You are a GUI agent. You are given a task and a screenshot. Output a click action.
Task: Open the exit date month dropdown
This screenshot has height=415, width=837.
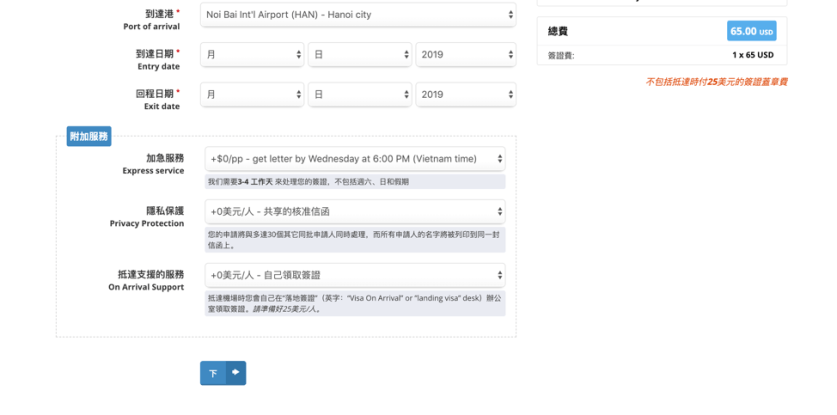252,94
